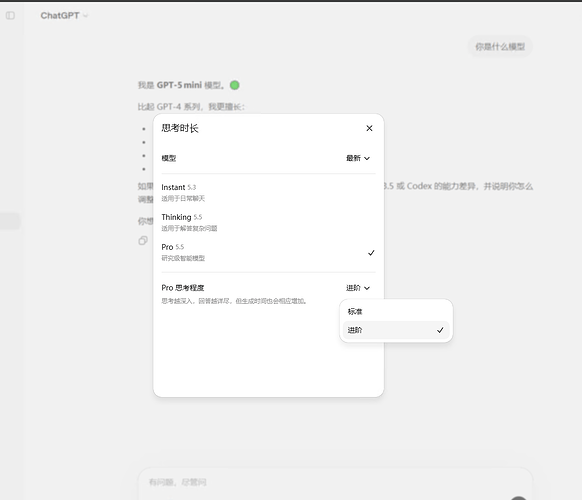Click the 适用于解答复杂问题 description text
The image size is (582, 500).
tap(189, 228)
